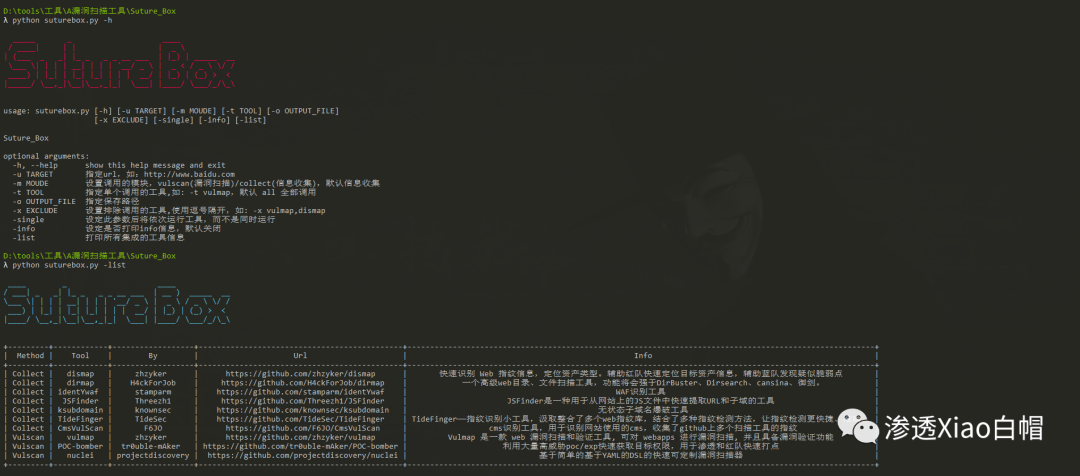The image size is (1080, 476).
Task: Click the https://github.com/zhzyker/dismap URL
Action: click(300, 373)
